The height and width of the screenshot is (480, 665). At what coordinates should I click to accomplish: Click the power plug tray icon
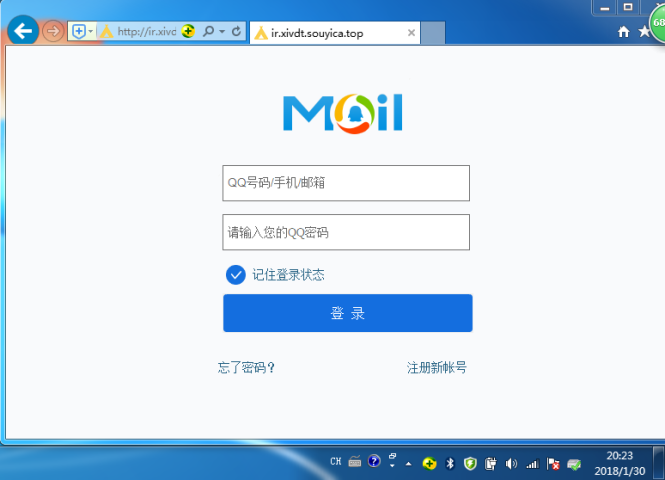pyautogui.click(x=491, y=463)
